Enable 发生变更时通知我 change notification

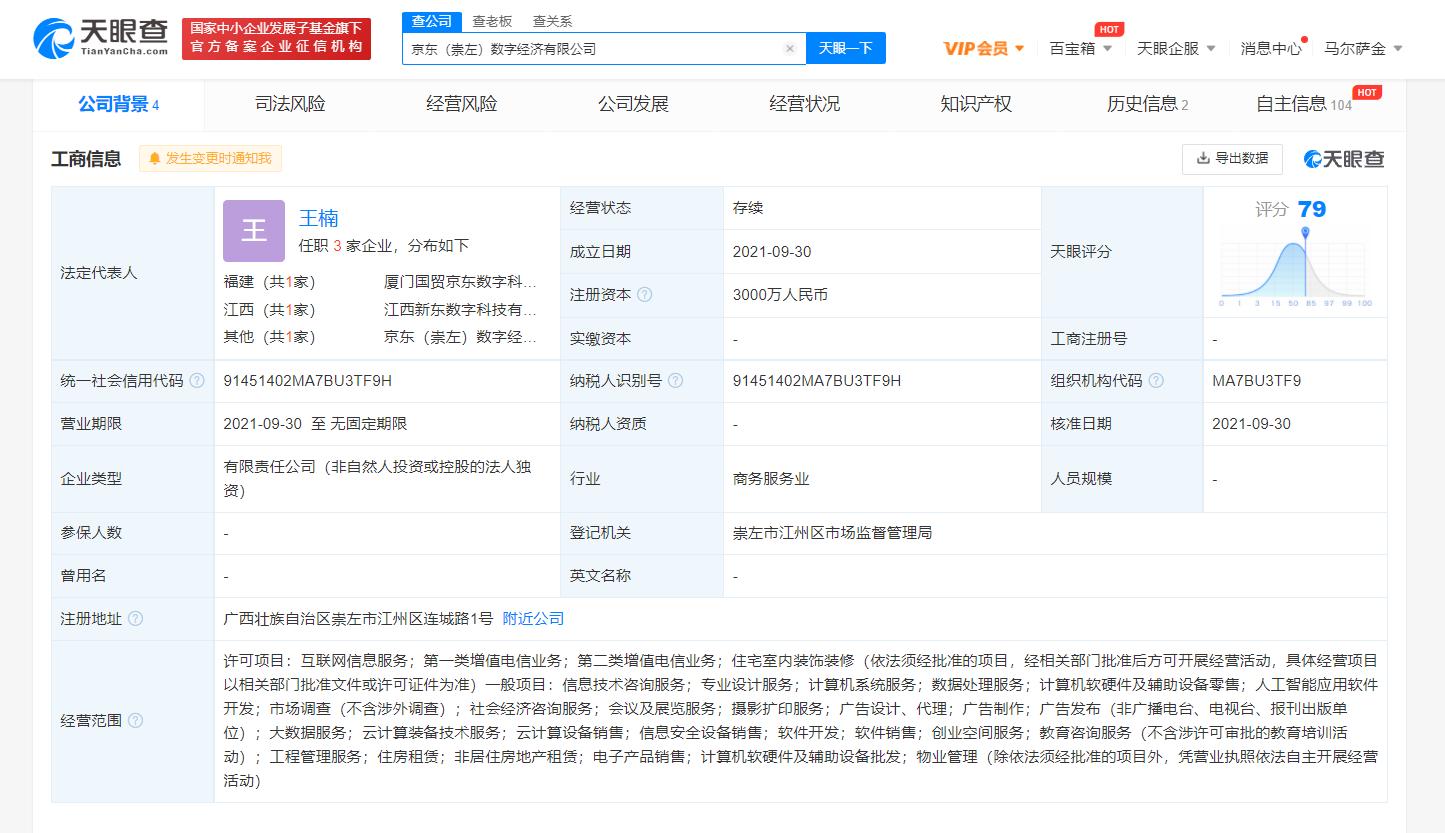(211, 158)
